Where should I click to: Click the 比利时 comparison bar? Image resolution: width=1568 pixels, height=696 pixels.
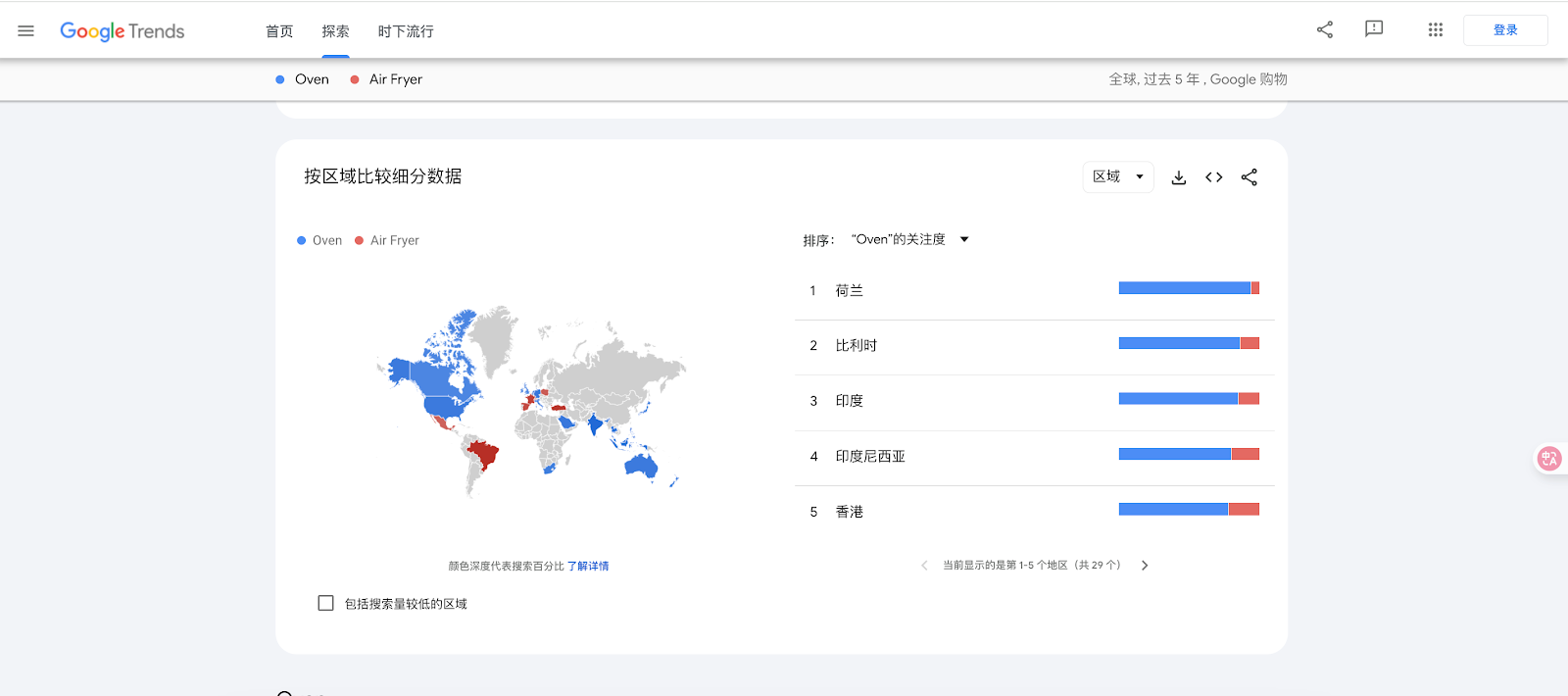point(1189,343)
